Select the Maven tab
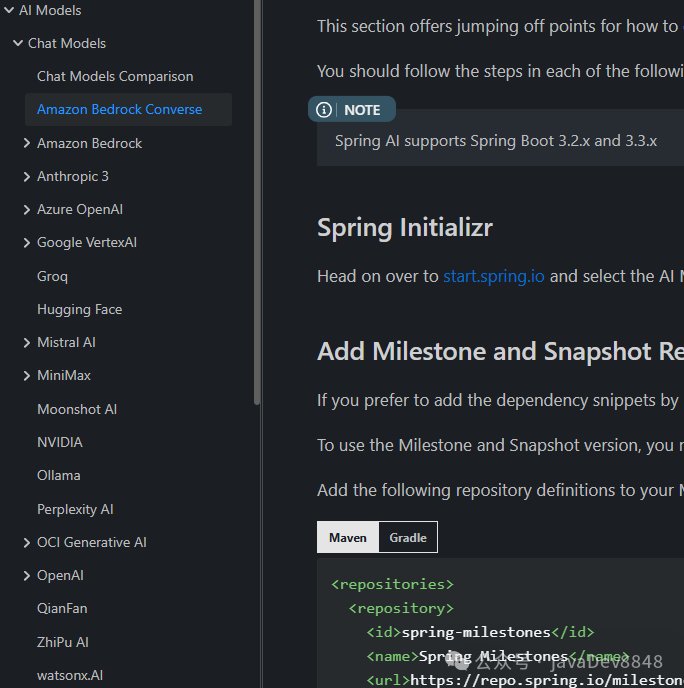 pos(347,537)
